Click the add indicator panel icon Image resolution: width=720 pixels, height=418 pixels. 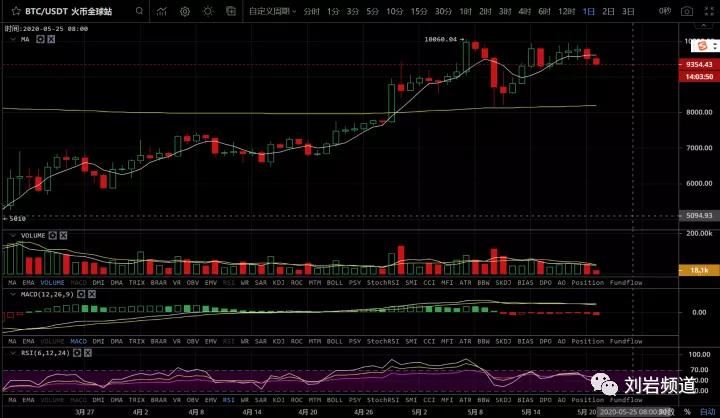click(231, 11)
